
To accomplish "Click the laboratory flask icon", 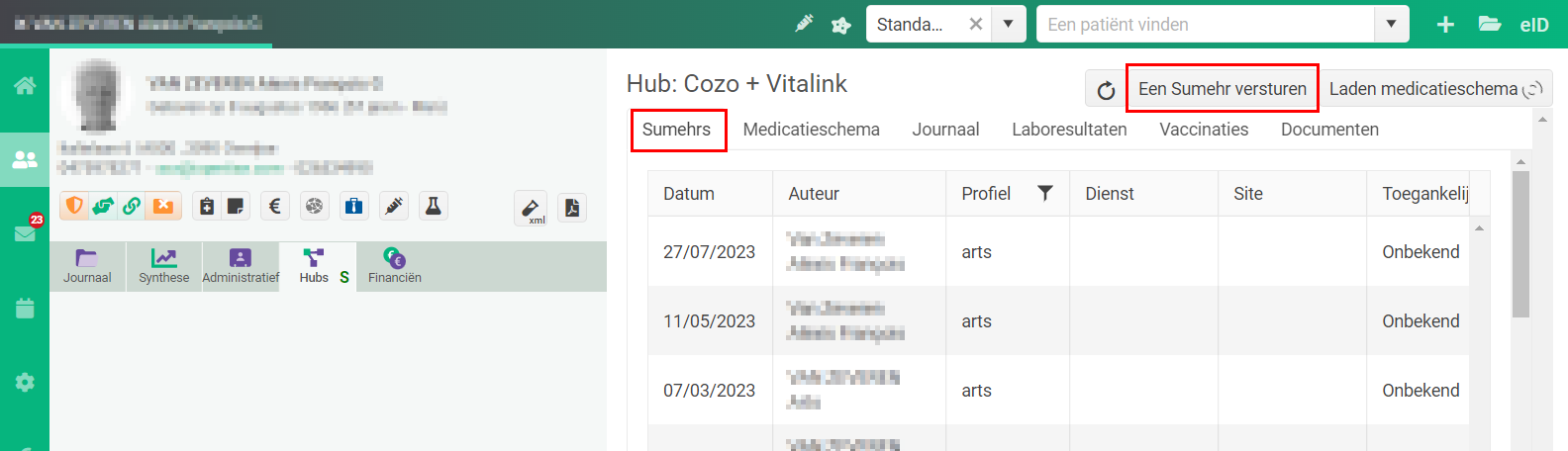I will pos(433,206).
